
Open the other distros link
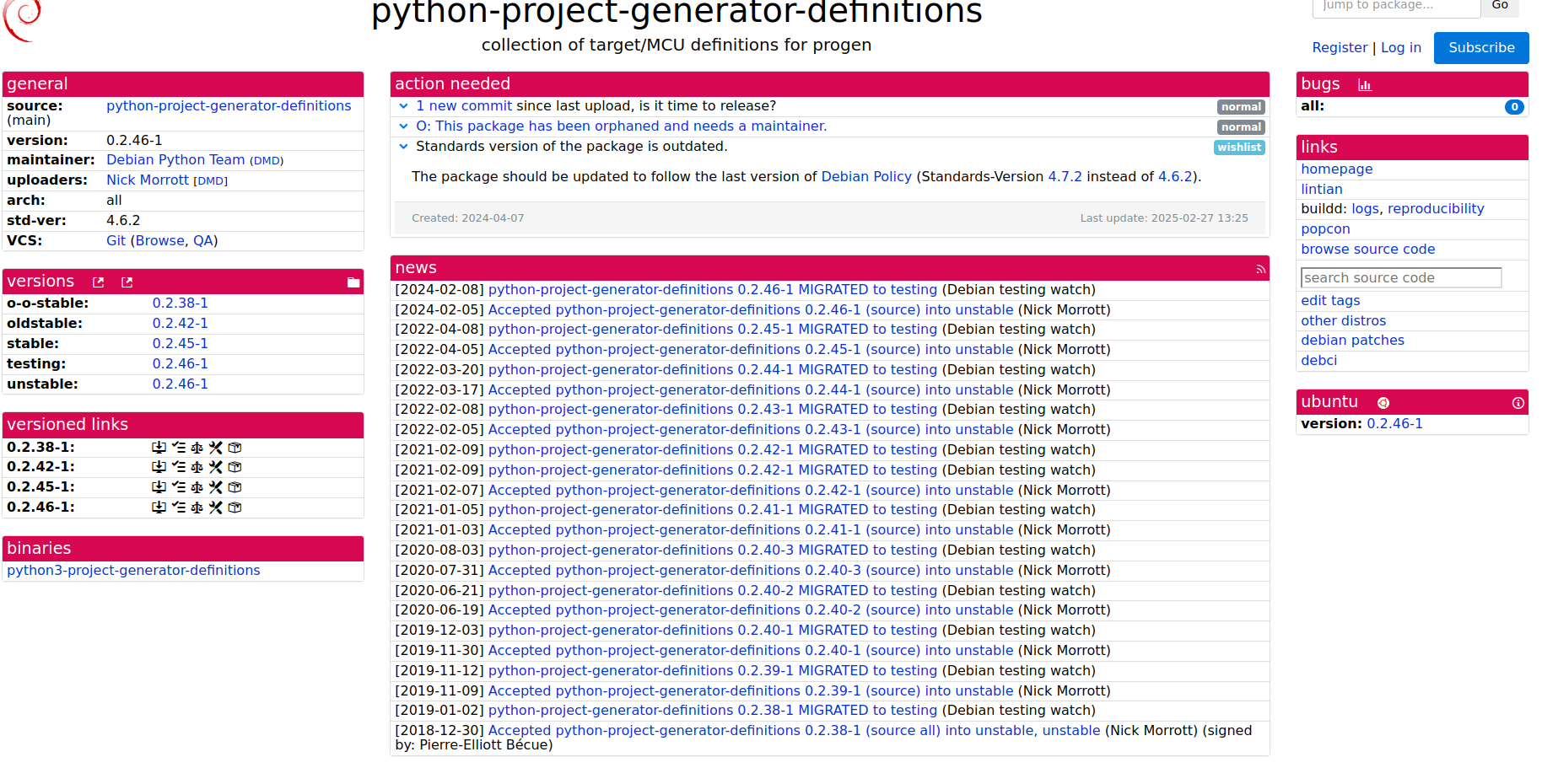[1343, 321]
